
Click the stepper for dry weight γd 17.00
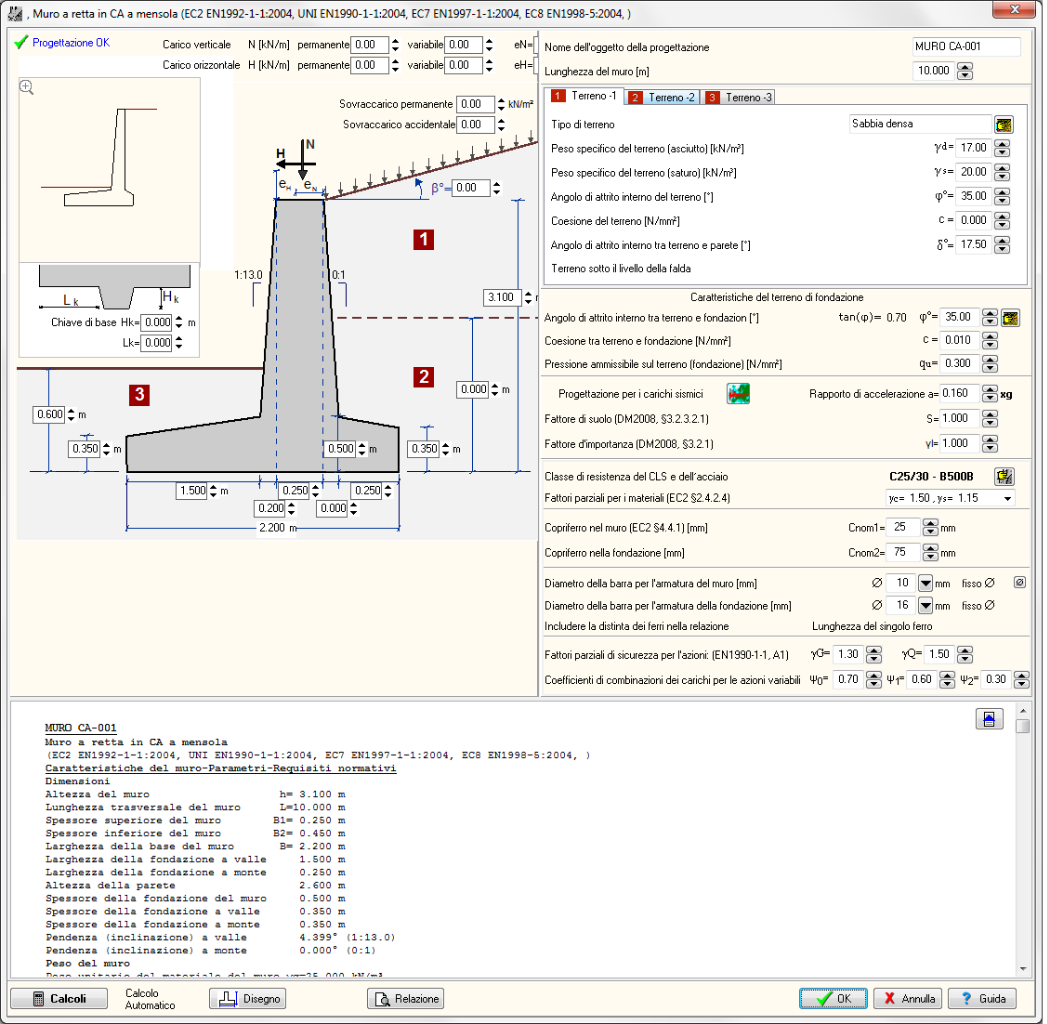click(x=1002, y=148)
